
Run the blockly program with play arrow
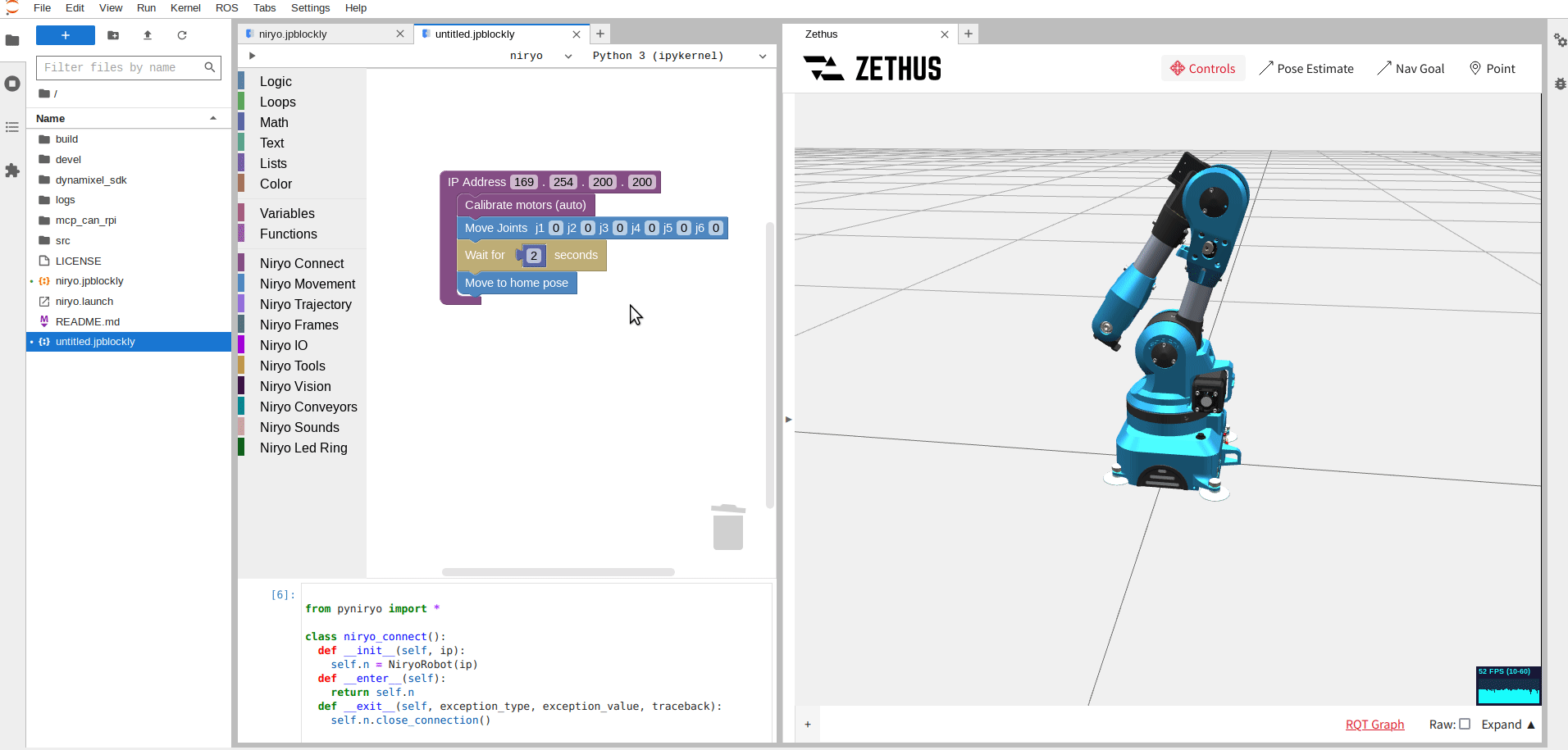(x=253, y=56)
